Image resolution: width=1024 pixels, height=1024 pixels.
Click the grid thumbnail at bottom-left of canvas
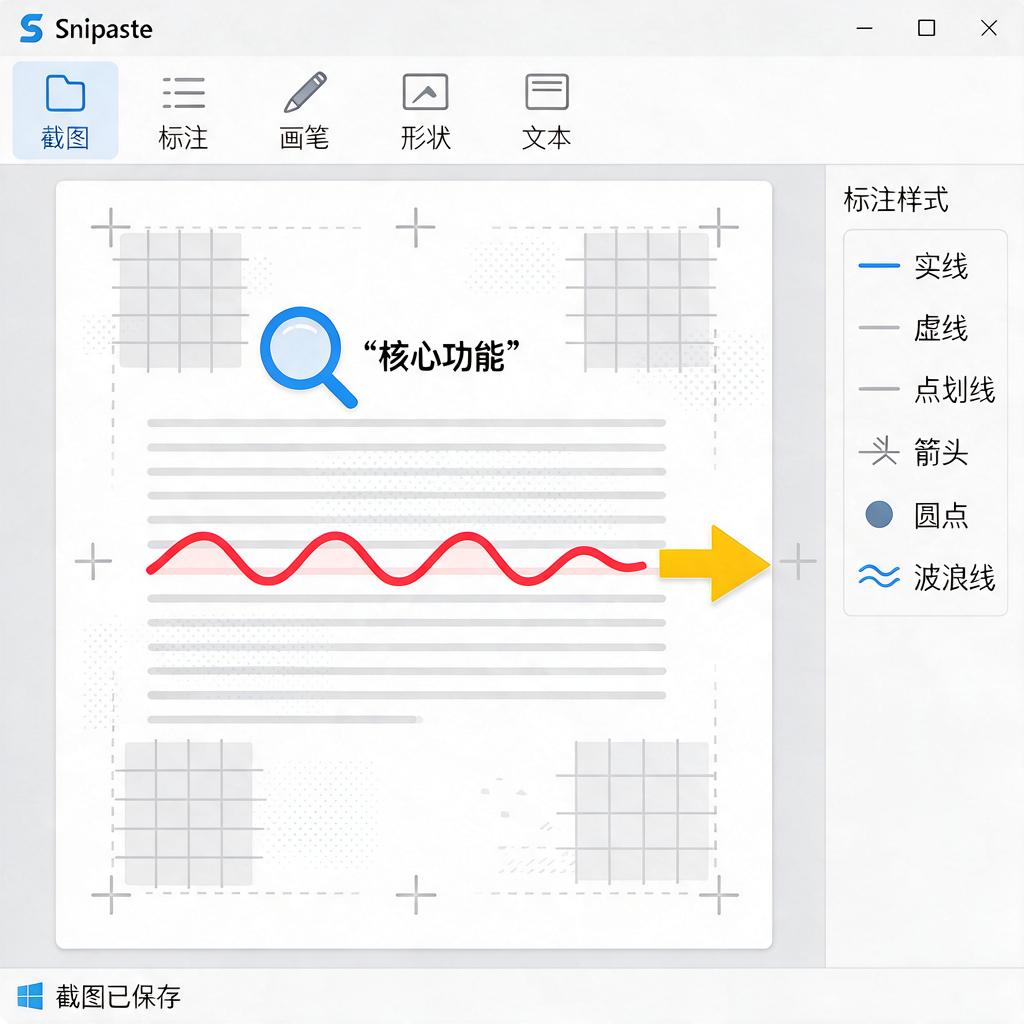(189, 813)
